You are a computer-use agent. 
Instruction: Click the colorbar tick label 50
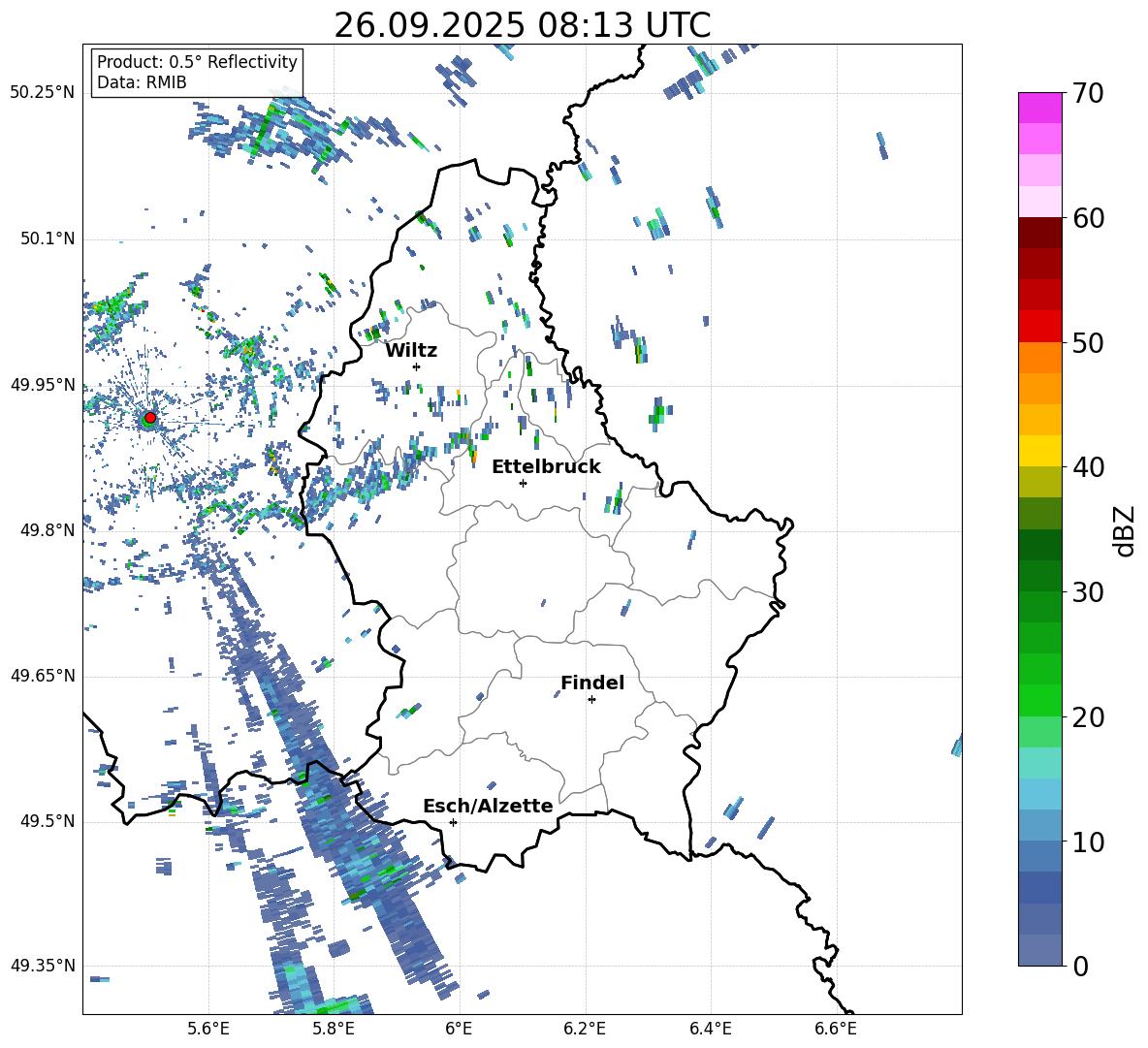coord(1088,342)
